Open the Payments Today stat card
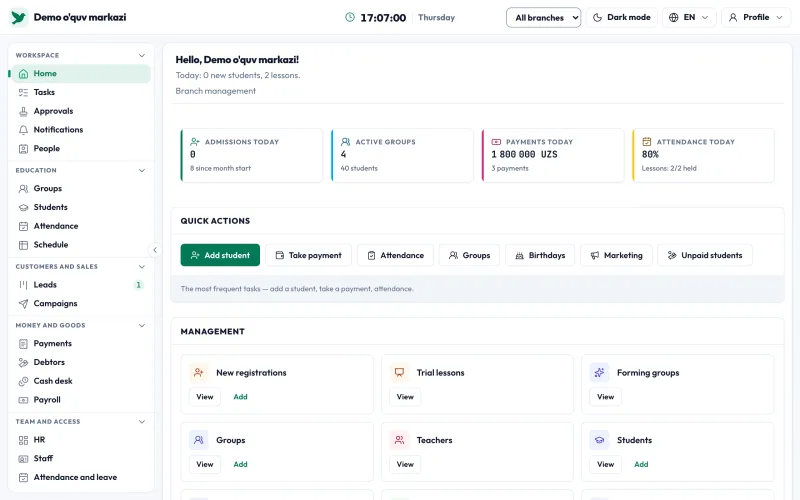The width and height of the screenshot is (800, 500). tap(553, 156)
